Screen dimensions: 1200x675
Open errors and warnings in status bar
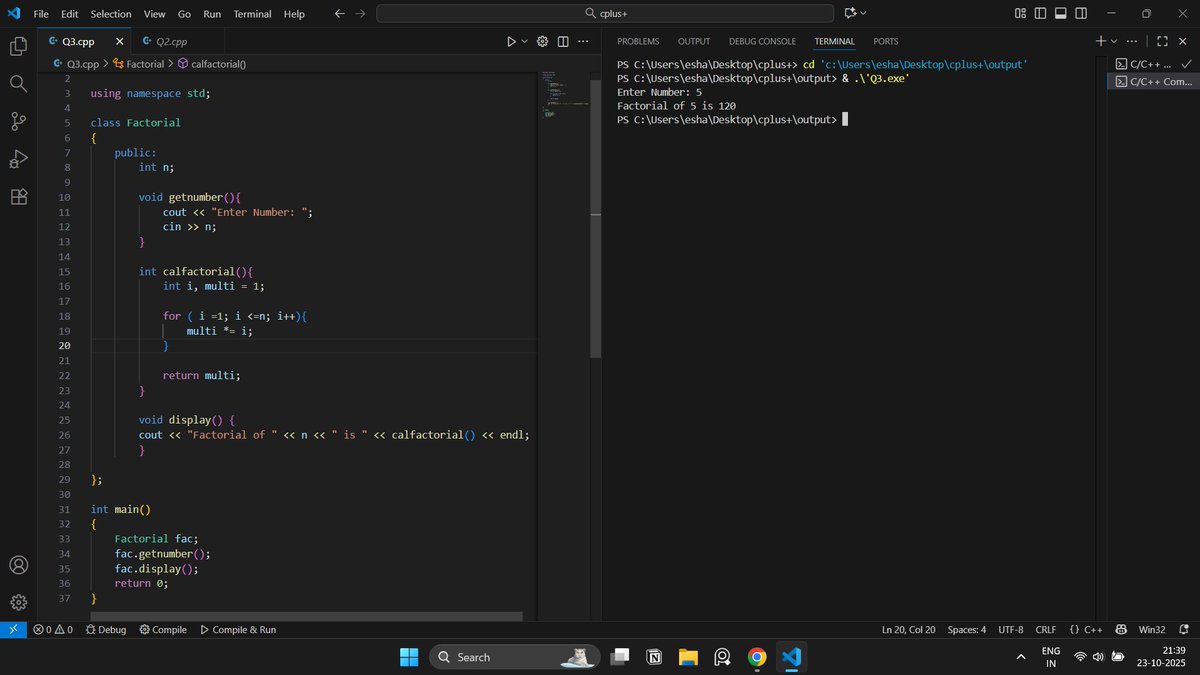(53, 630)
